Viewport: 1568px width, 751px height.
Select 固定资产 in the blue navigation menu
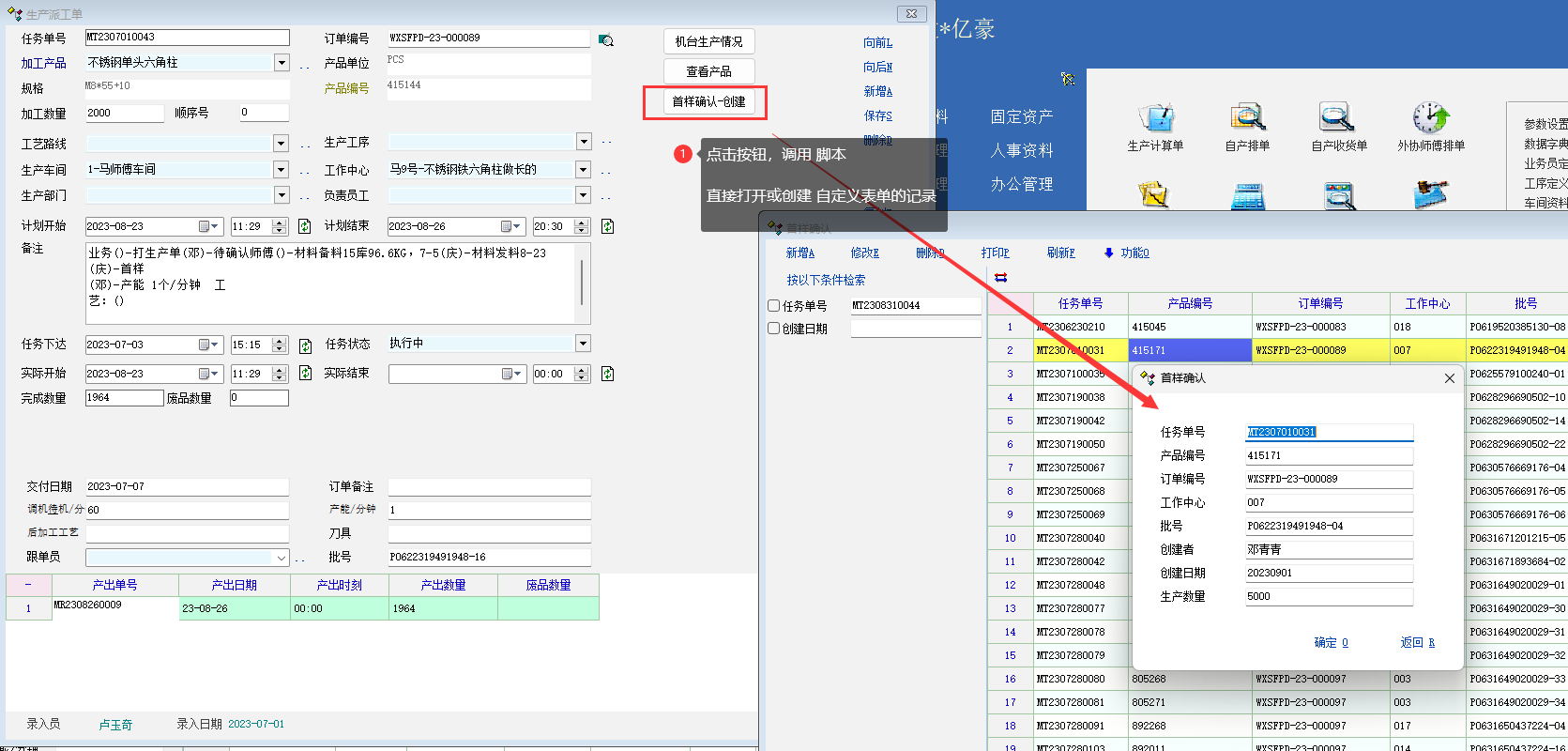tap(1021, 116)
